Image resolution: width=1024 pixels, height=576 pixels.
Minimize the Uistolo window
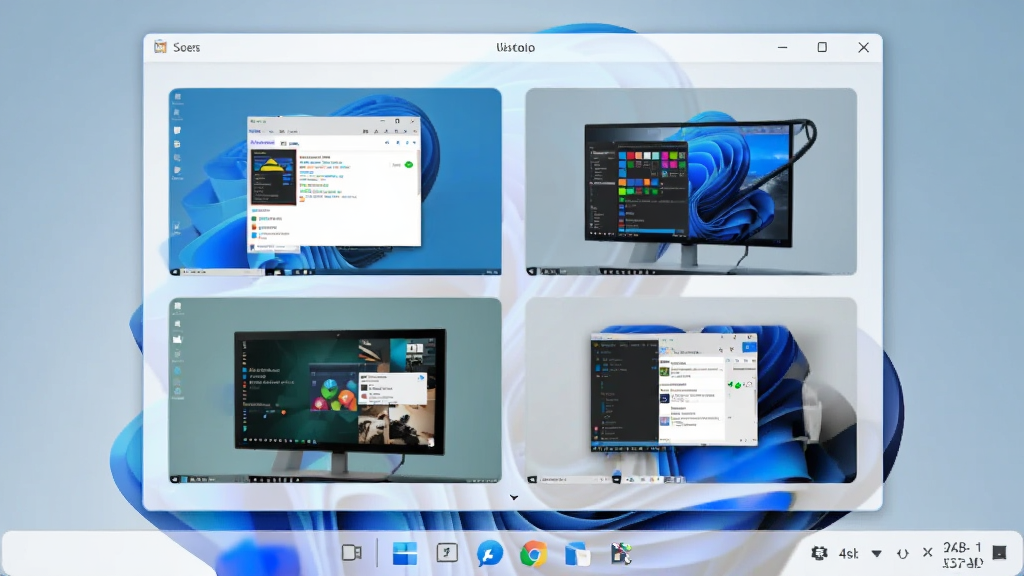tap(782, 47)
